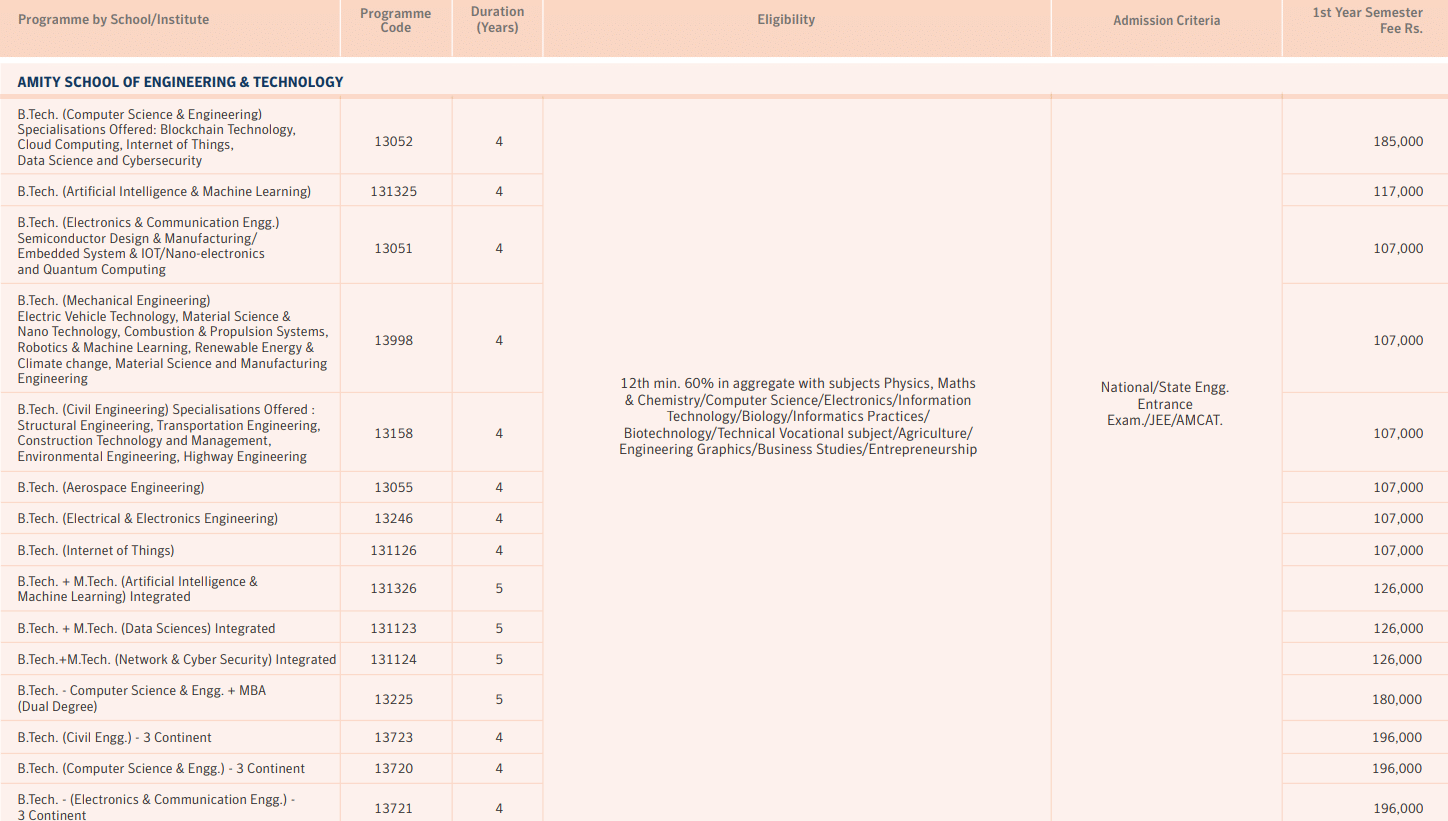
Task: Click the 1st Year Semester Fee header
Action: click(x=1365, y=19)
